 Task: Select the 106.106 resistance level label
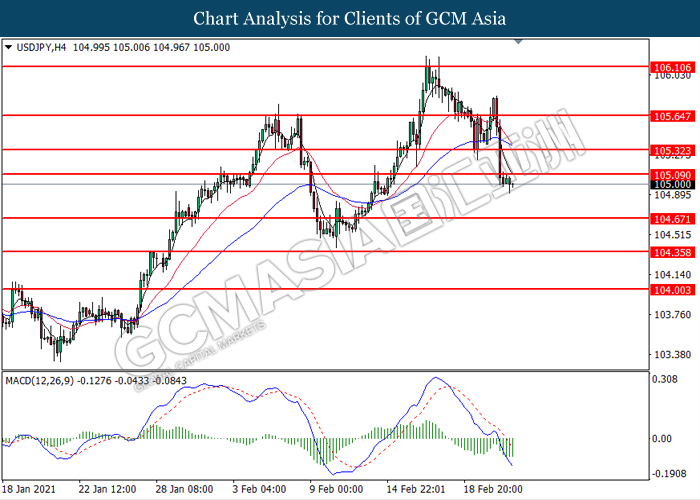(672, 67)
